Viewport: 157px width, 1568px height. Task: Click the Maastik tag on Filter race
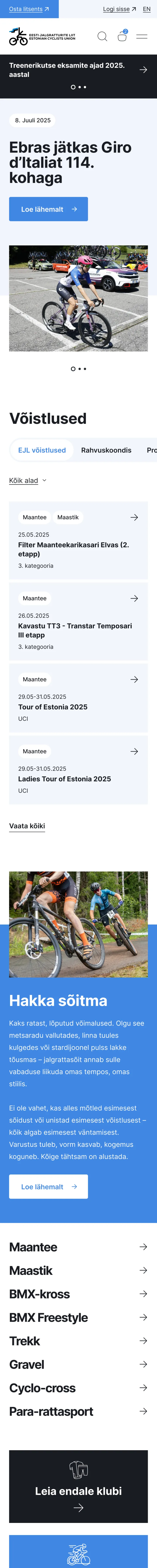(68, 517)
